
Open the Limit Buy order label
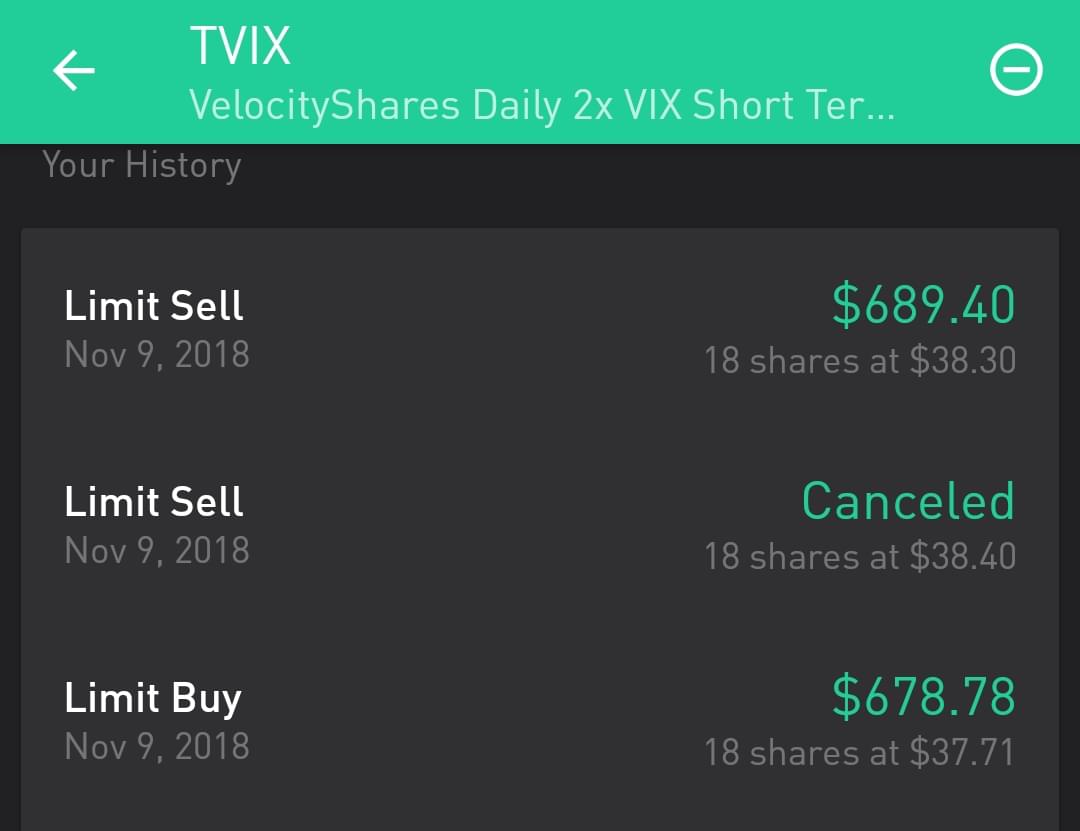click(153, 698)
